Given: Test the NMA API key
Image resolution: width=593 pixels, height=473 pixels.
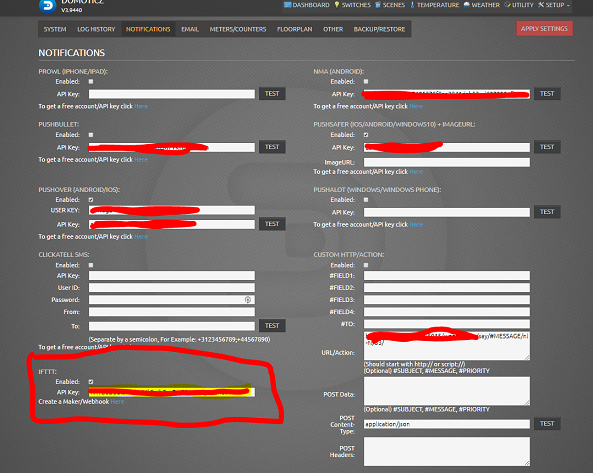Looking at the screenshot, I should click(x=547, y=94).
